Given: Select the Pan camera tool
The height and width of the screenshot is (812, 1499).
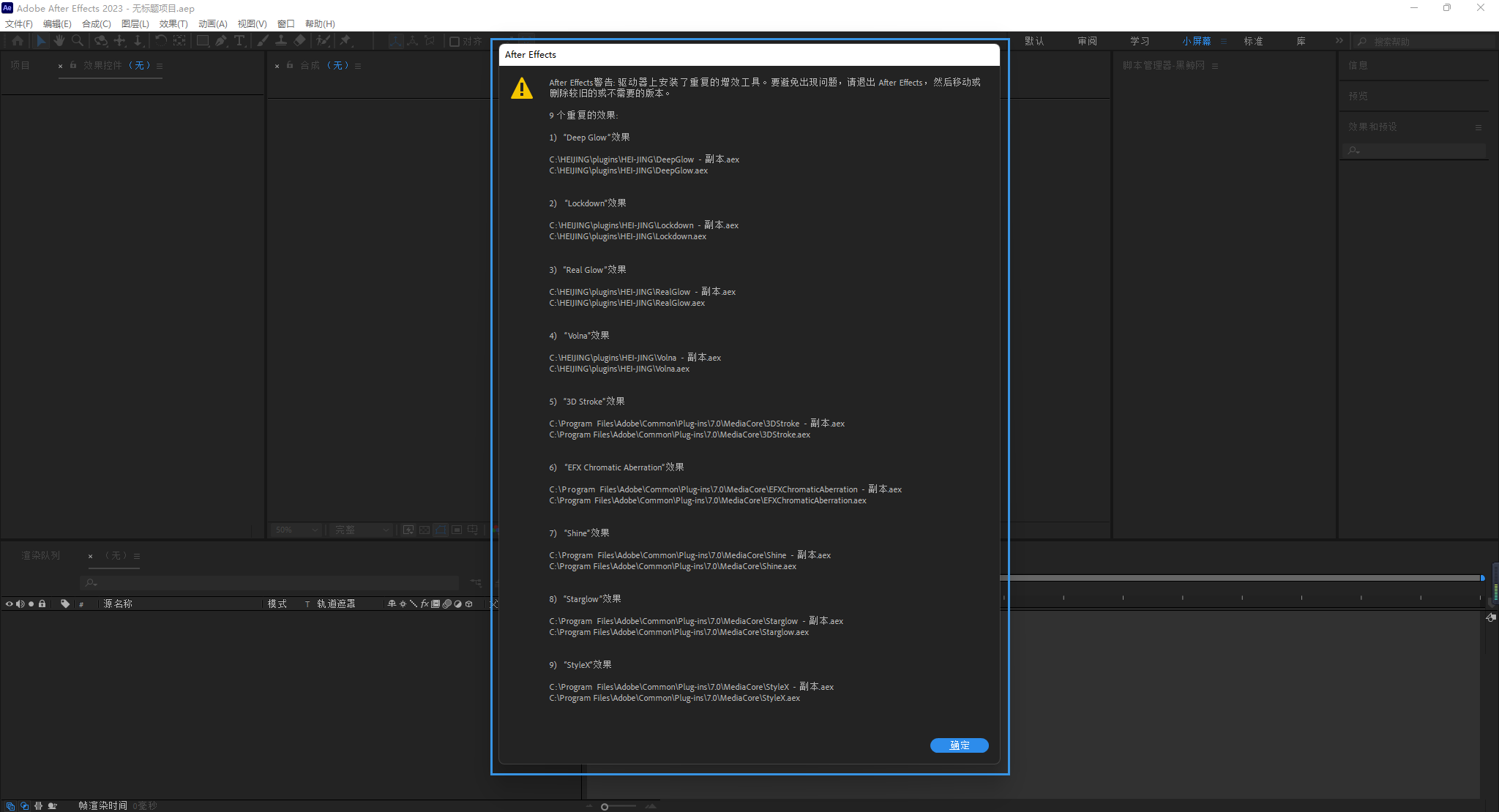Looking at the screenshot, I should [119, 41].
